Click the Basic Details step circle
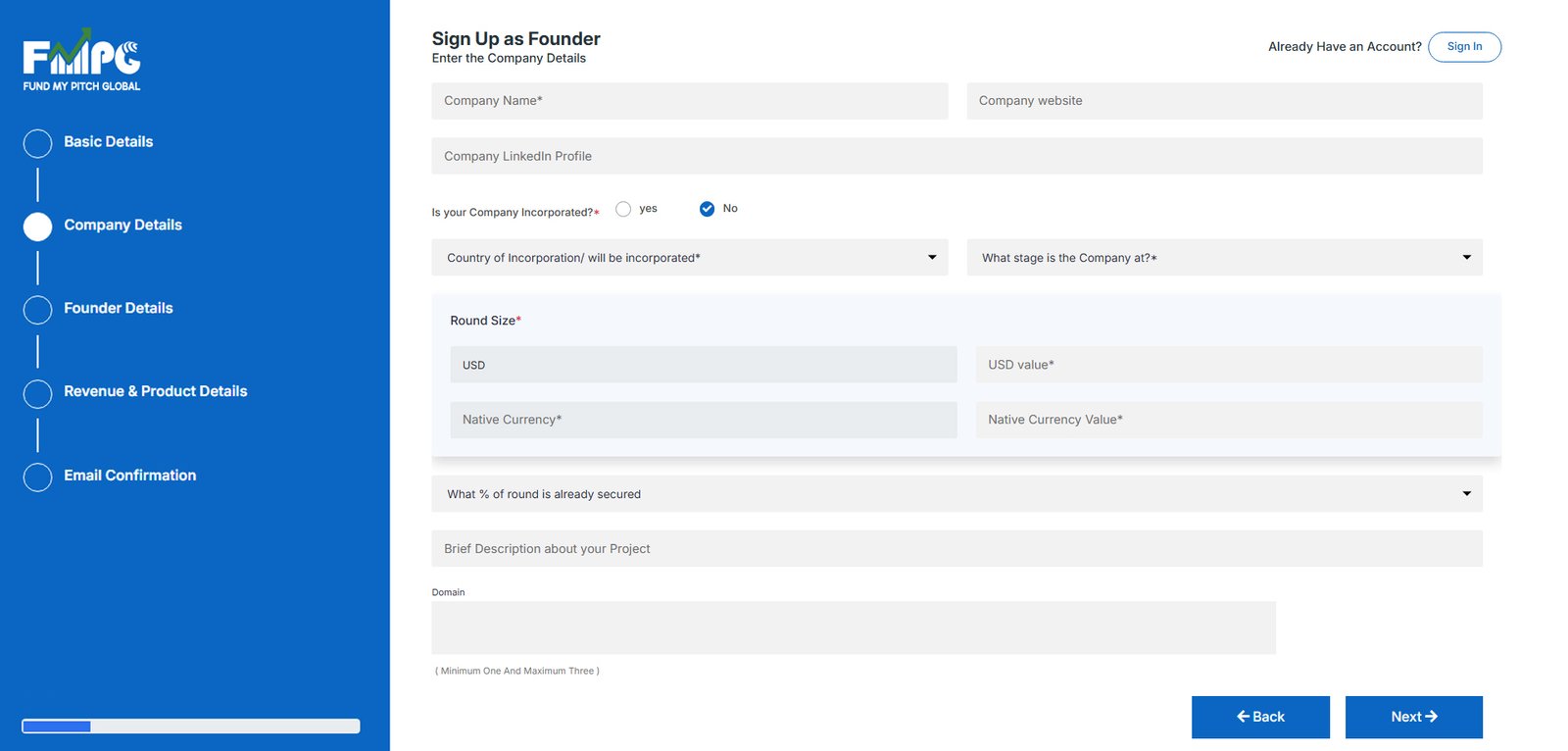This screenshot has height=751, width=1568. 37,143
